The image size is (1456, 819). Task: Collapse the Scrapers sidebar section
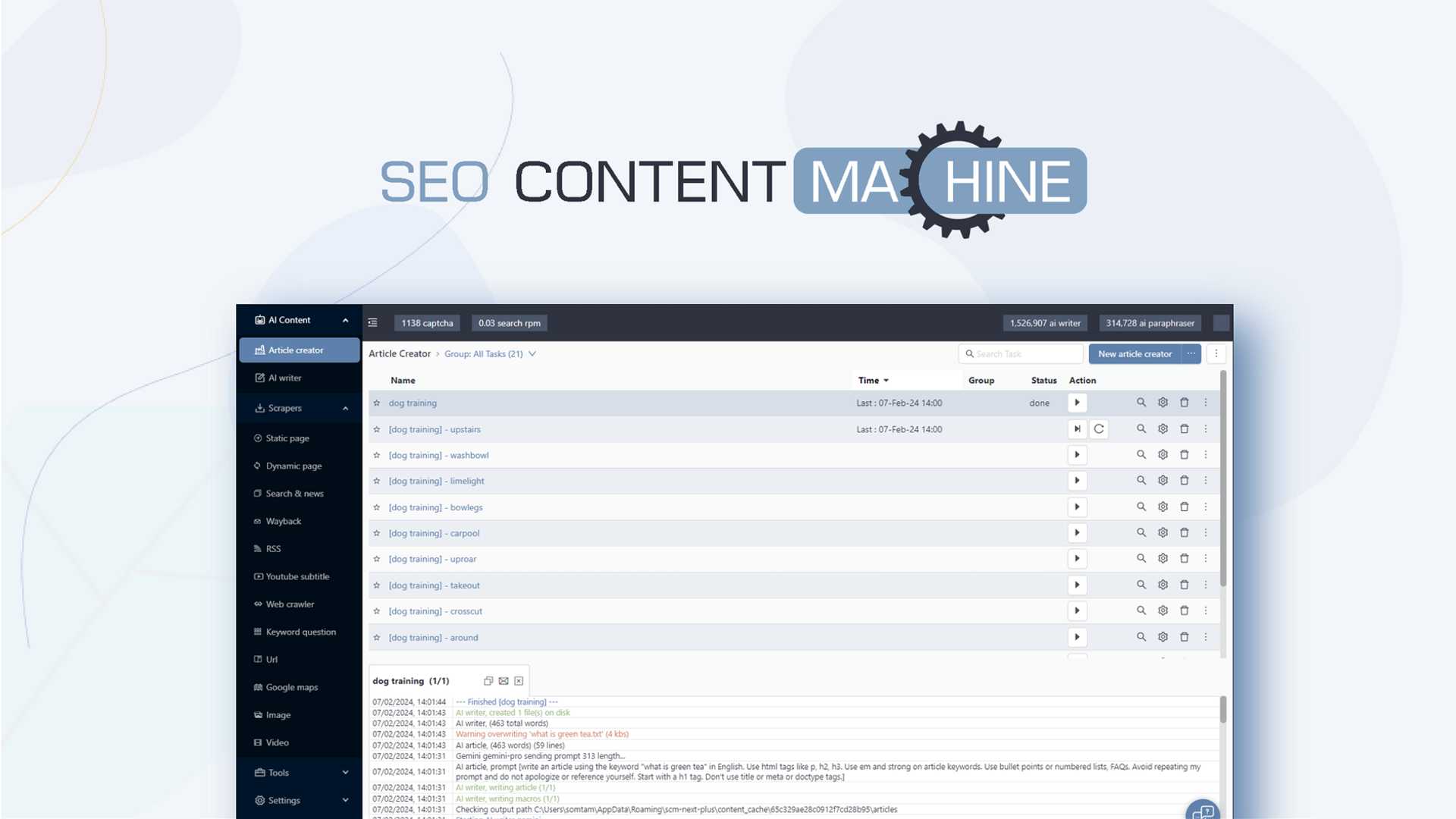coord(345,408)
